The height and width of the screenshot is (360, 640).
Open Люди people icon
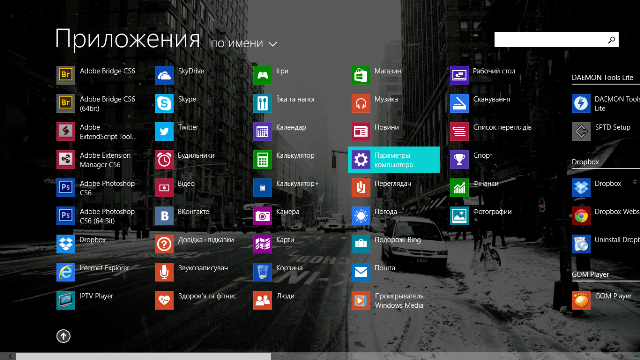pyautogui.click(x=262, y=300)
